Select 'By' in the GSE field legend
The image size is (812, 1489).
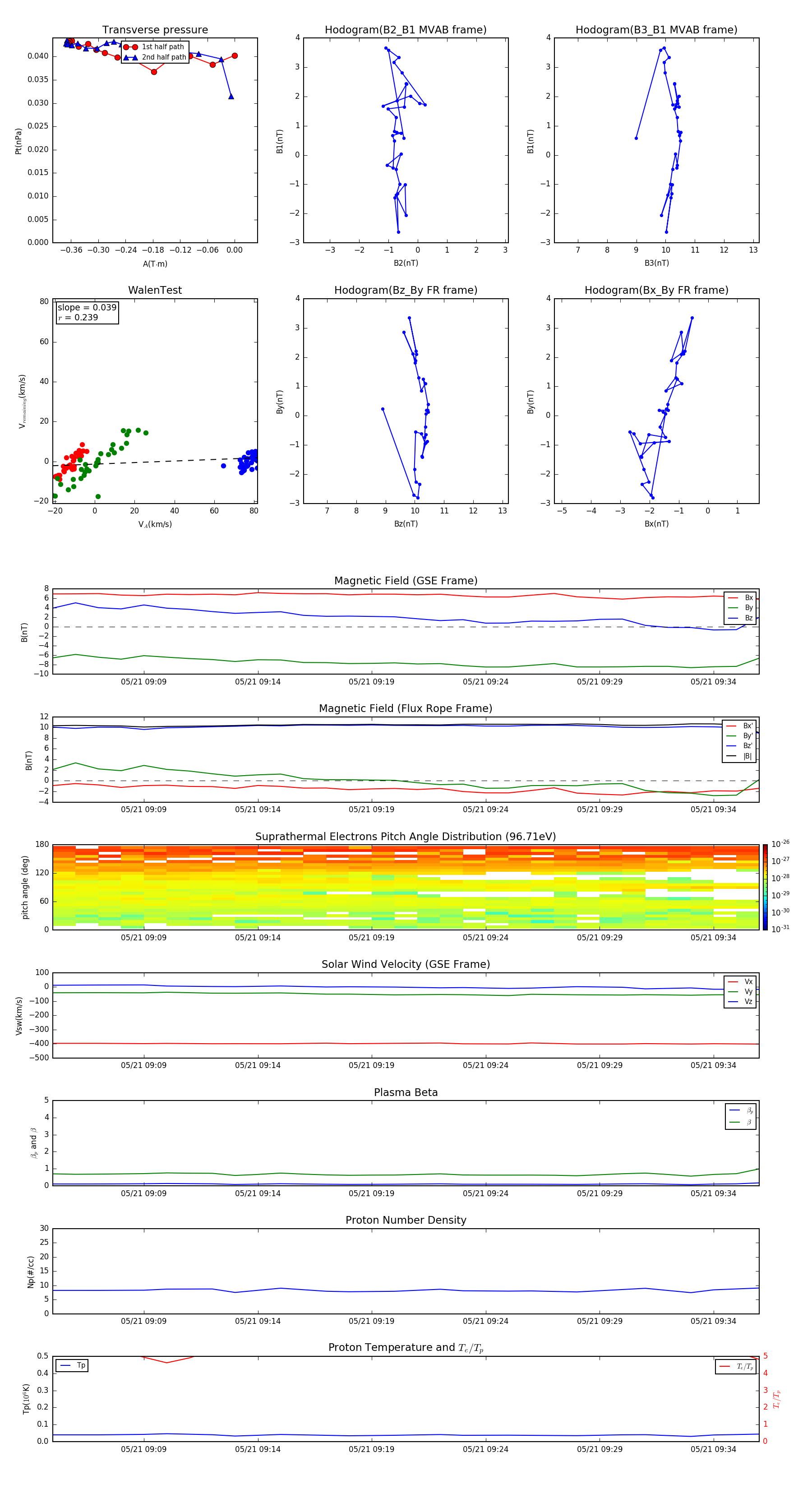(741, 608)
